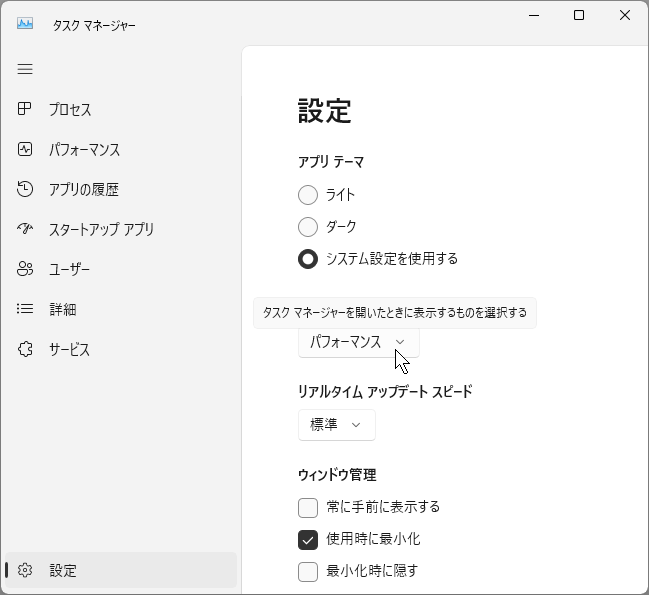Enable 常に手前に表示する checkbox
Viewport: 649px width, 595px height.
click(308, 508)
